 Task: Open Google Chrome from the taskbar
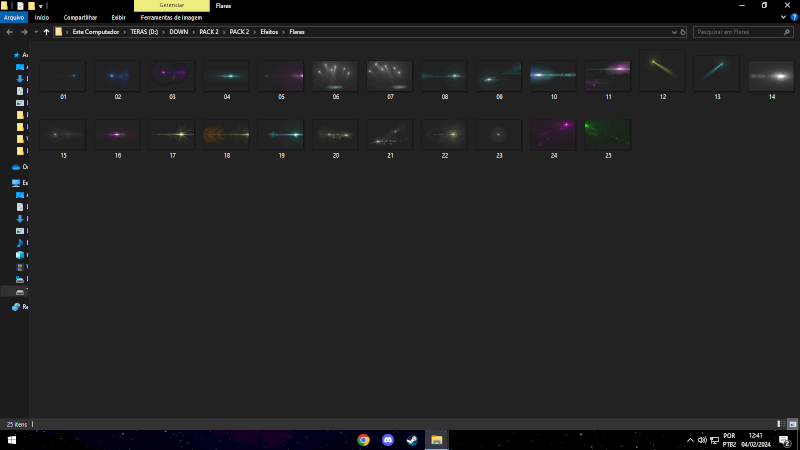364,440
